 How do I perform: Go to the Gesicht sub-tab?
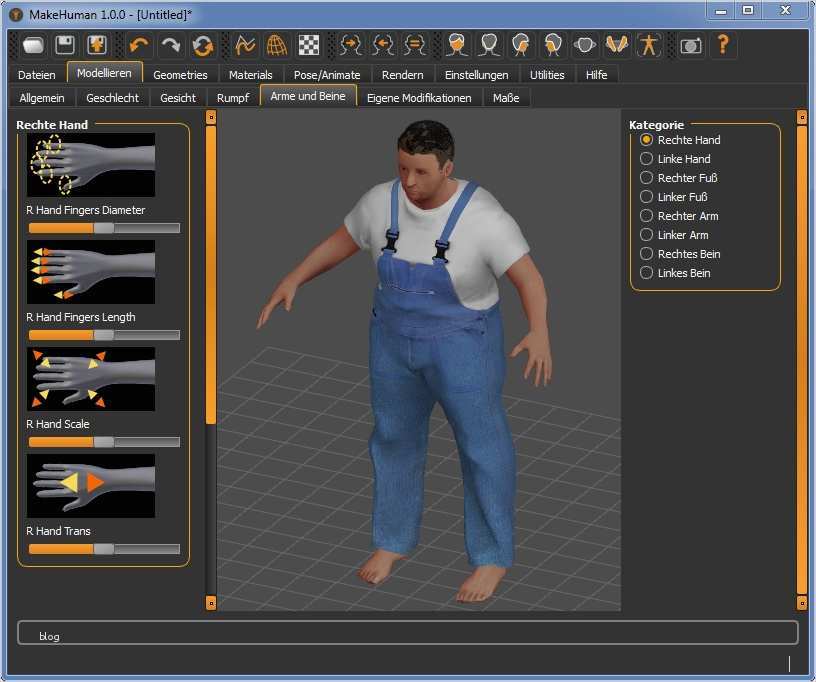tap(178, 97)
